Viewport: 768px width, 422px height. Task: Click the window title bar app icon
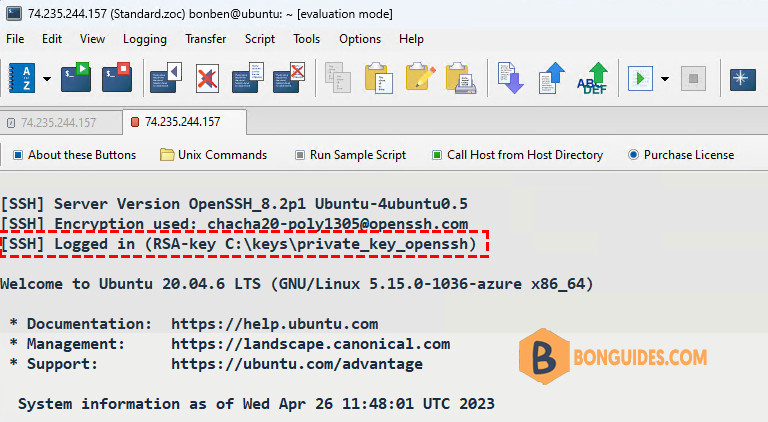(13, 13)
